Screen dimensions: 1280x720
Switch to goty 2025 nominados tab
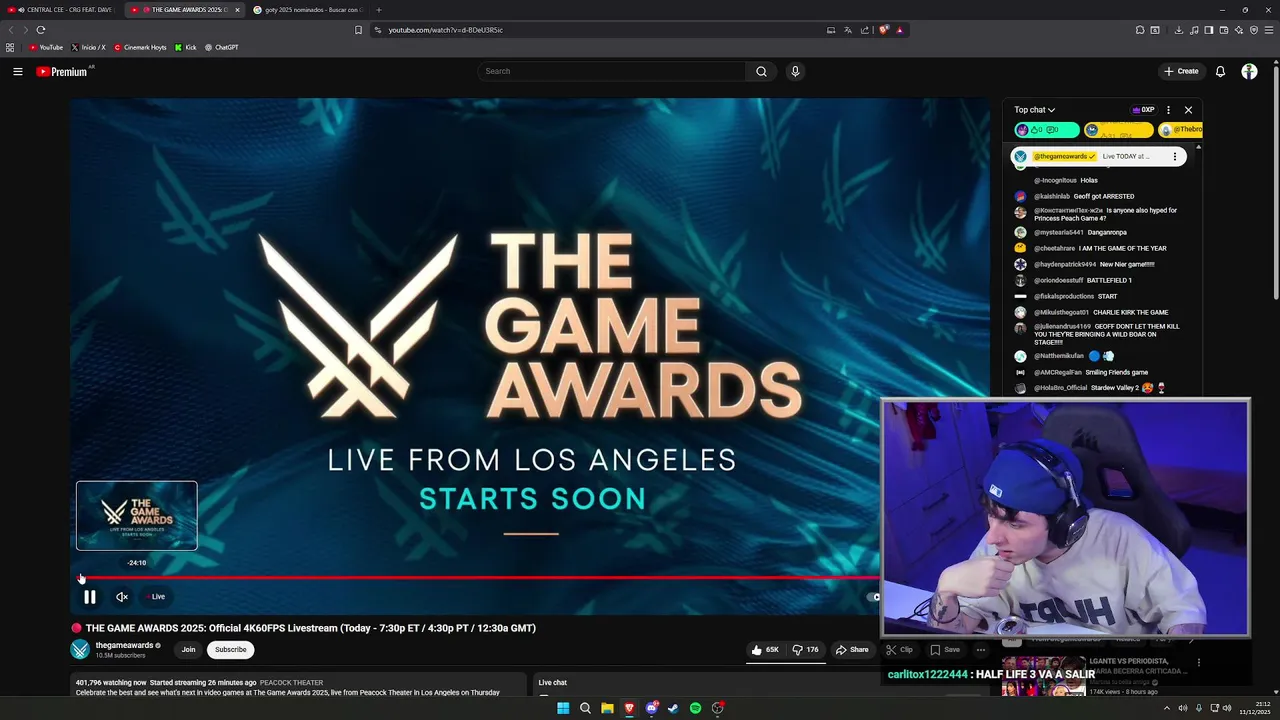pos(308,10)
